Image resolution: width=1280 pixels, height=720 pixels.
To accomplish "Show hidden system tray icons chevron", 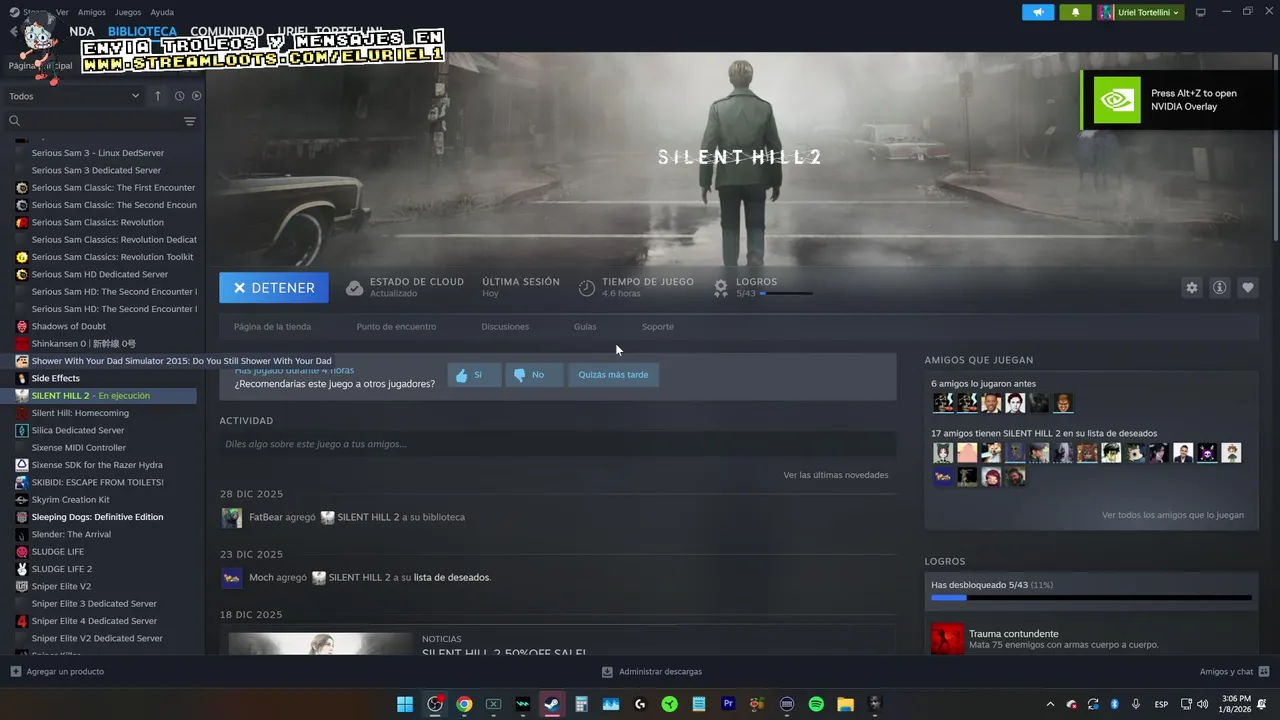I will click(1050, 704).
